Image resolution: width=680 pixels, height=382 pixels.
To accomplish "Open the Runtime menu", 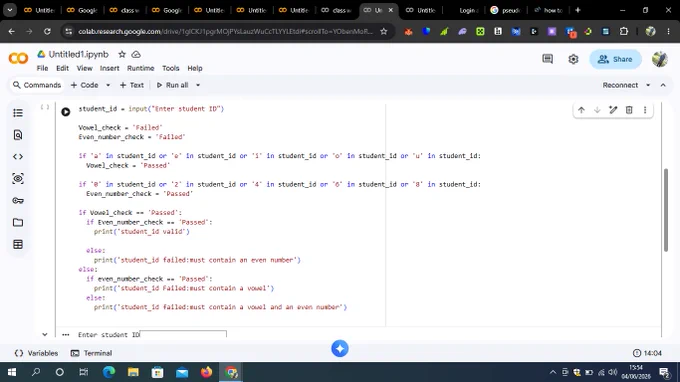I will point(141,68).
